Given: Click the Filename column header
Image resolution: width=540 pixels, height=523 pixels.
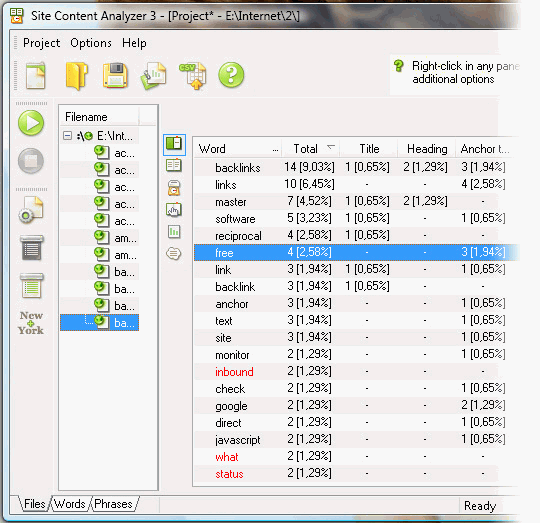Looking at the screenshot, I should pos(99,117).
